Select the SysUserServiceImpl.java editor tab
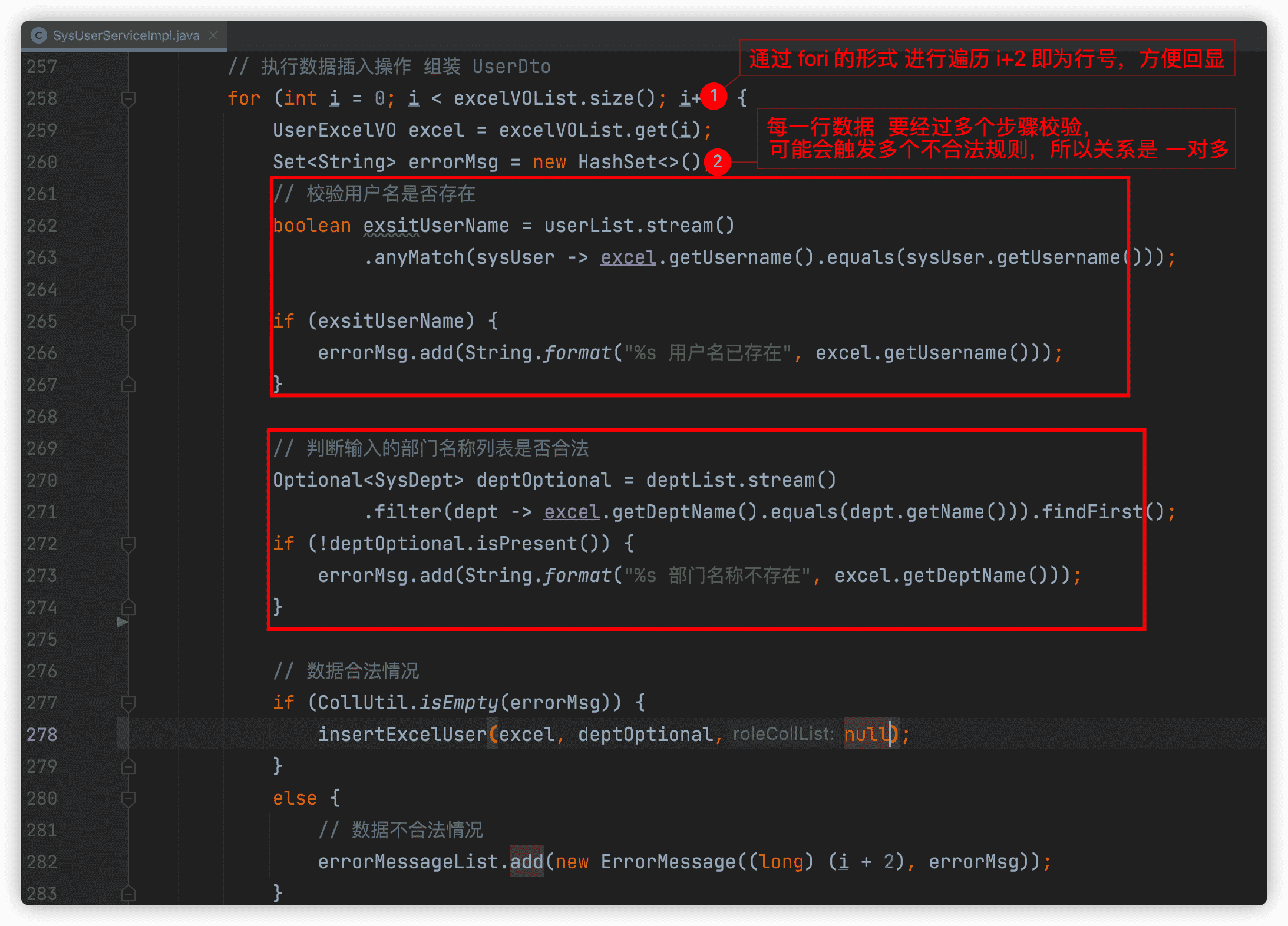Image resolution: width=1288 pixels, height=926 pixels. coord(126,36)
